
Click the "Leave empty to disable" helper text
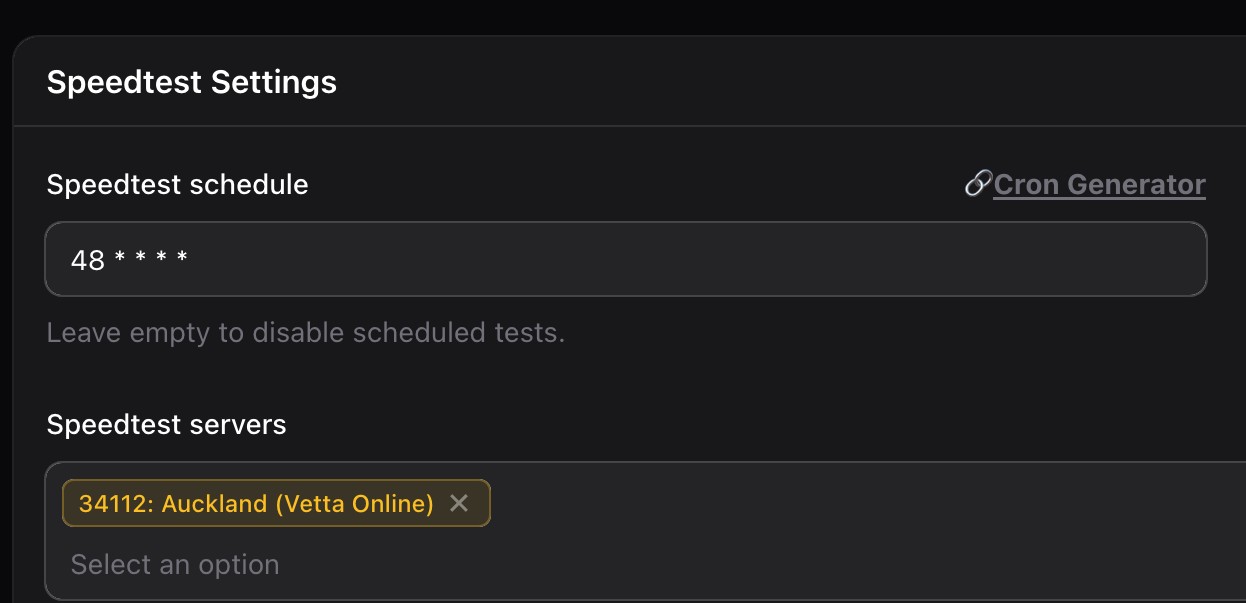pos(305,332)
